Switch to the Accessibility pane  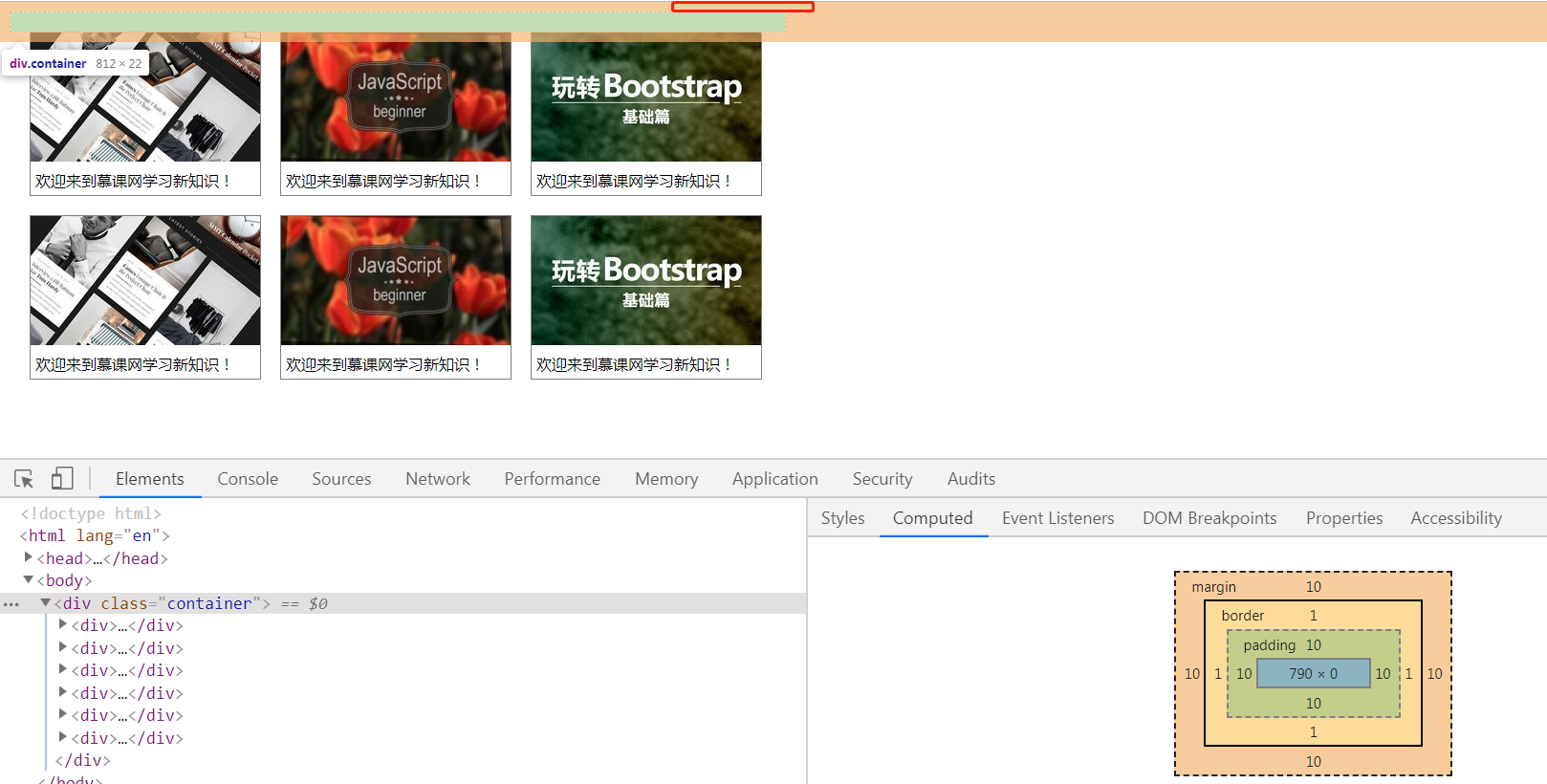pos(1456,518)
